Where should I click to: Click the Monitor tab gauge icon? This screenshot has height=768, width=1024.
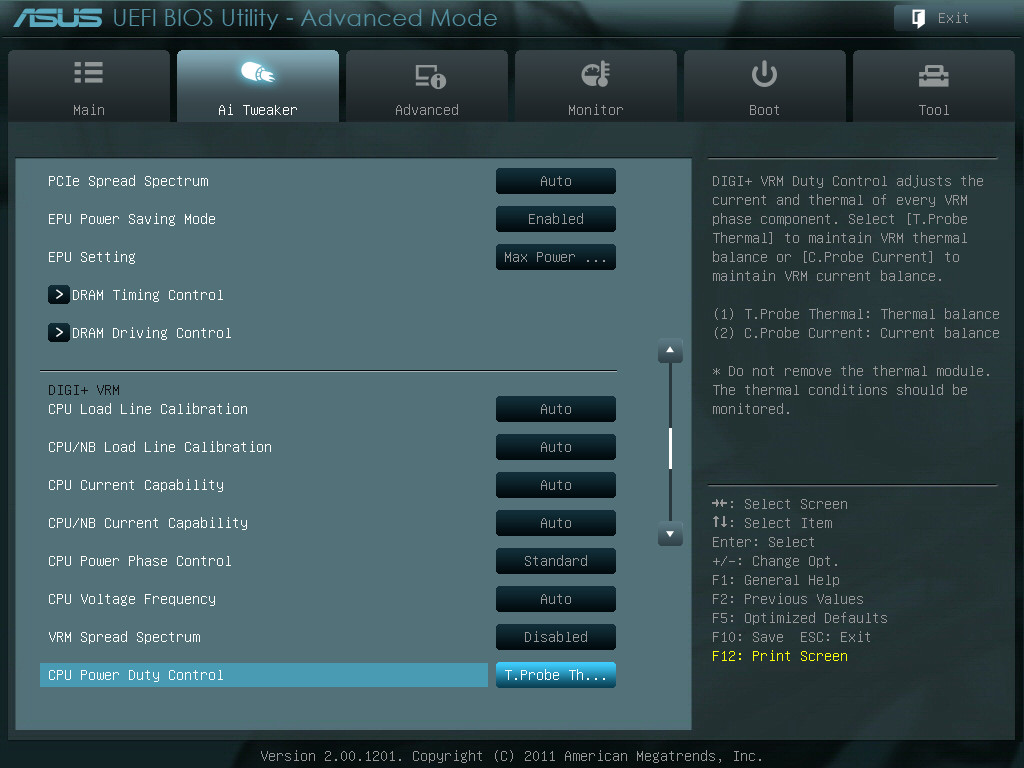tap(596, 74)
